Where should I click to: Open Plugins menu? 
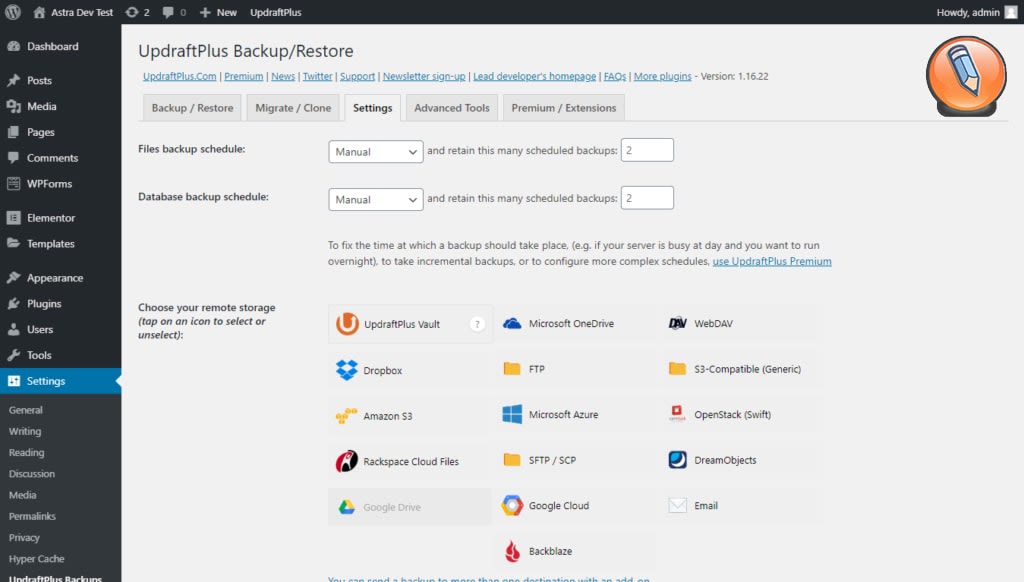click(x=60, y=304)
